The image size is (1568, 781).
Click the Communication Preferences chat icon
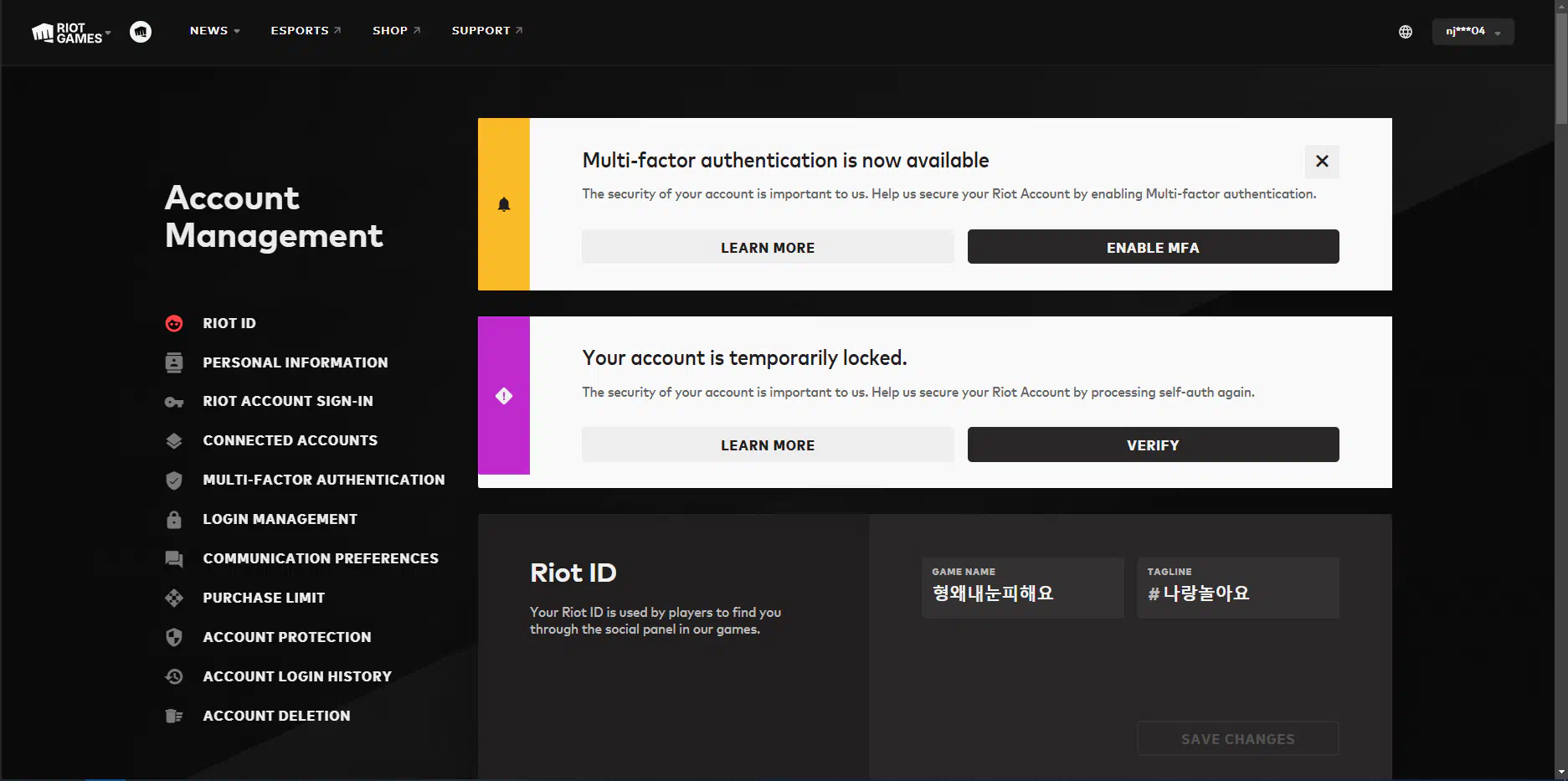(x=174, y=559)
